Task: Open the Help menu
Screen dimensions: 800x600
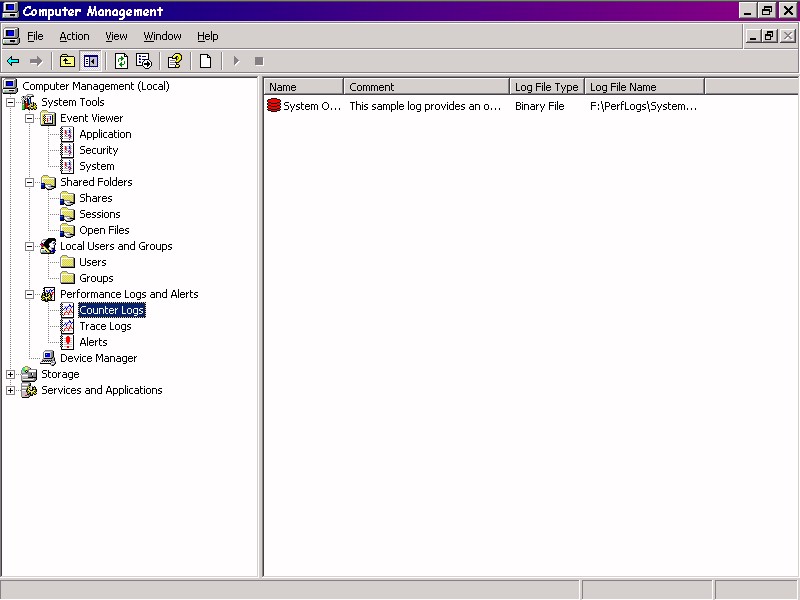Action: tap(208, 36)
